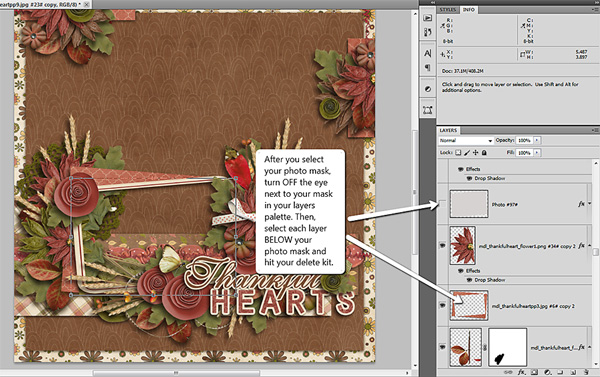Select the thankfulheartpp3.jpg frame thumbnail
Image resolution: width=600 pixels, height=377 pixels.
pos(469,305)
